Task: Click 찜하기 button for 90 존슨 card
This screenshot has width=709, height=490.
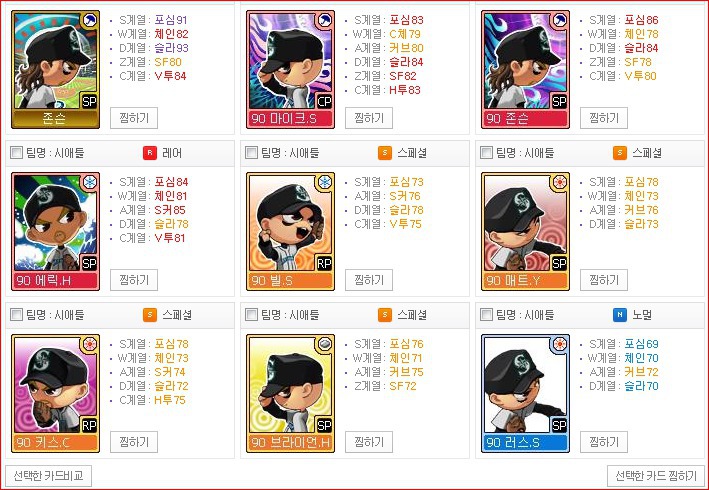Action: pyautogui.click(x=604, y=118)
